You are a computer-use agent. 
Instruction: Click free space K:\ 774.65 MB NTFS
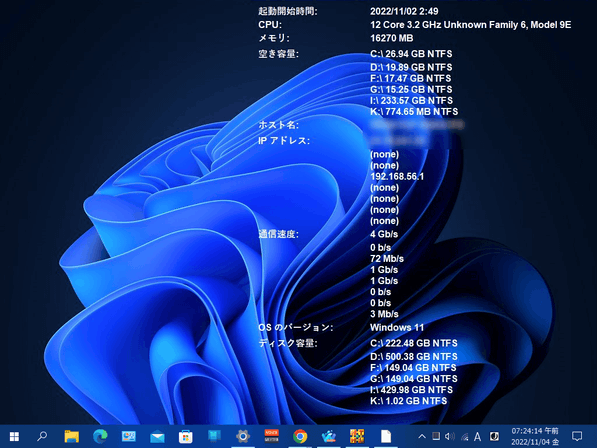[x=414, y=112]
